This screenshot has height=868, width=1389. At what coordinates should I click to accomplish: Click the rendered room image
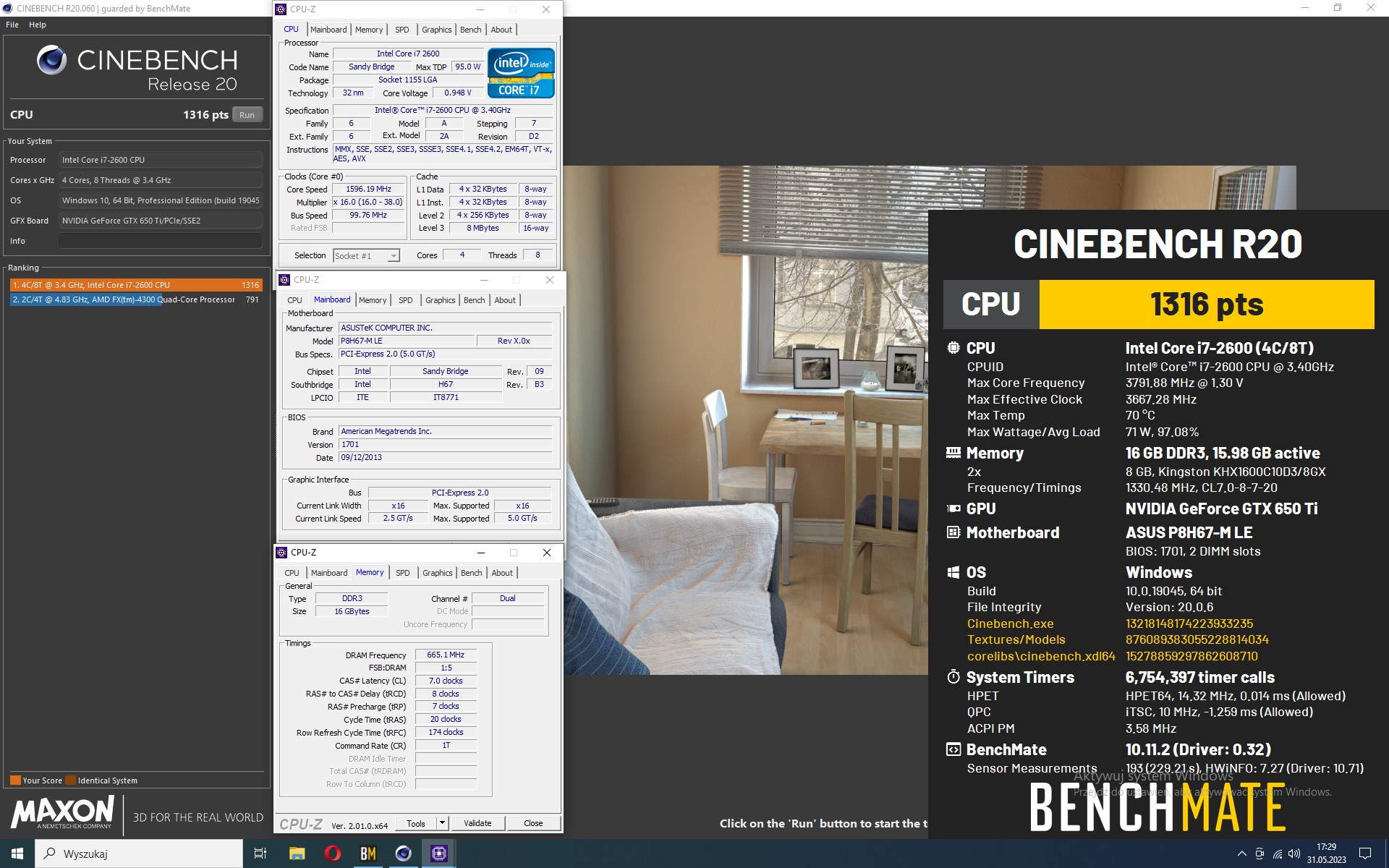(745, 420)
